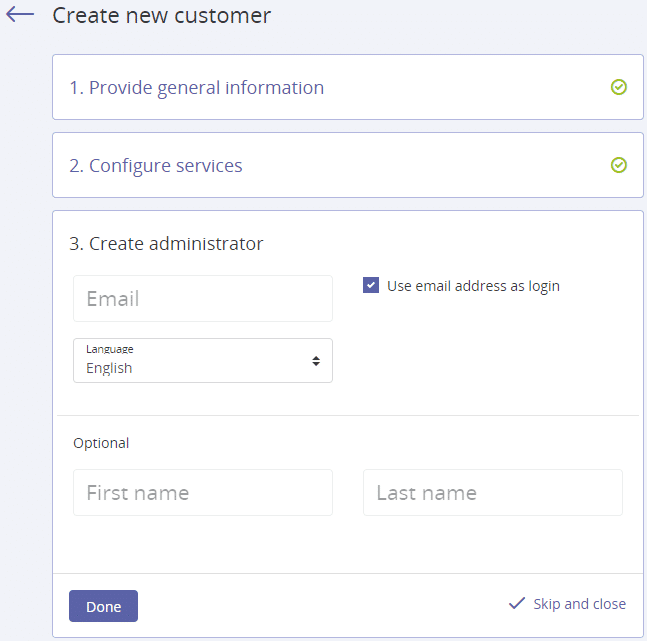Click the checkmark icon beside Skip and close
The height and width of the screenshot is (641, 647).
517,603
